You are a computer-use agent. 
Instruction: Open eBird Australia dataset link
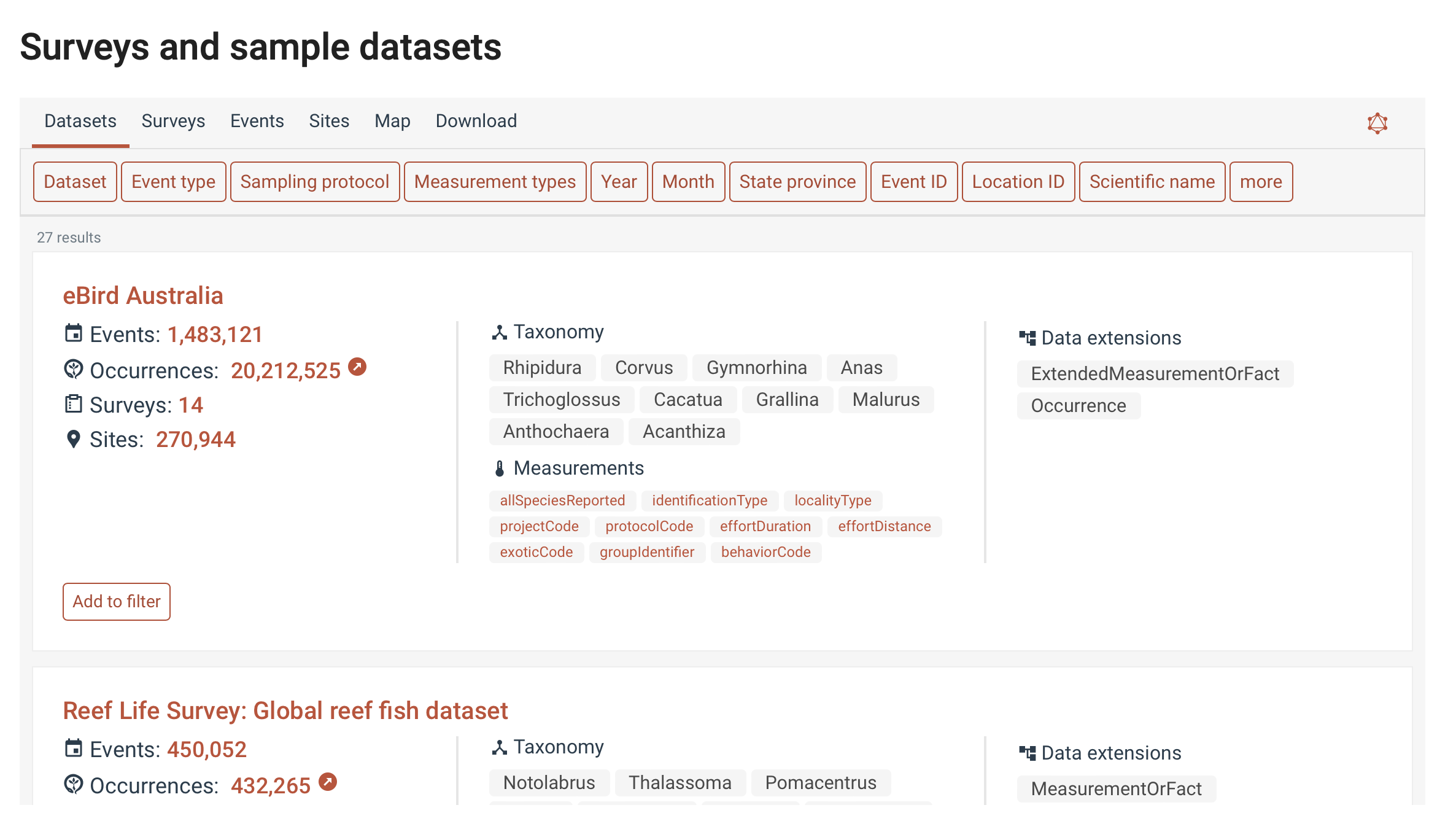(x=143, y=296)
